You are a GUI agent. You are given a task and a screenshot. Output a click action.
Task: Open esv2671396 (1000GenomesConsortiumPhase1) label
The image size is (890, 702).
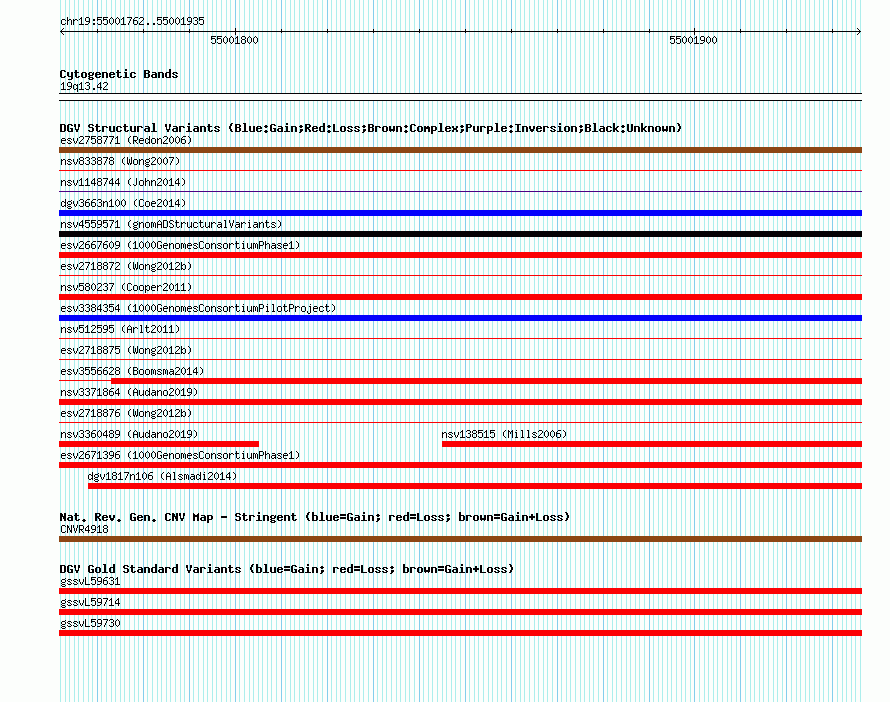tap(180, 455)
